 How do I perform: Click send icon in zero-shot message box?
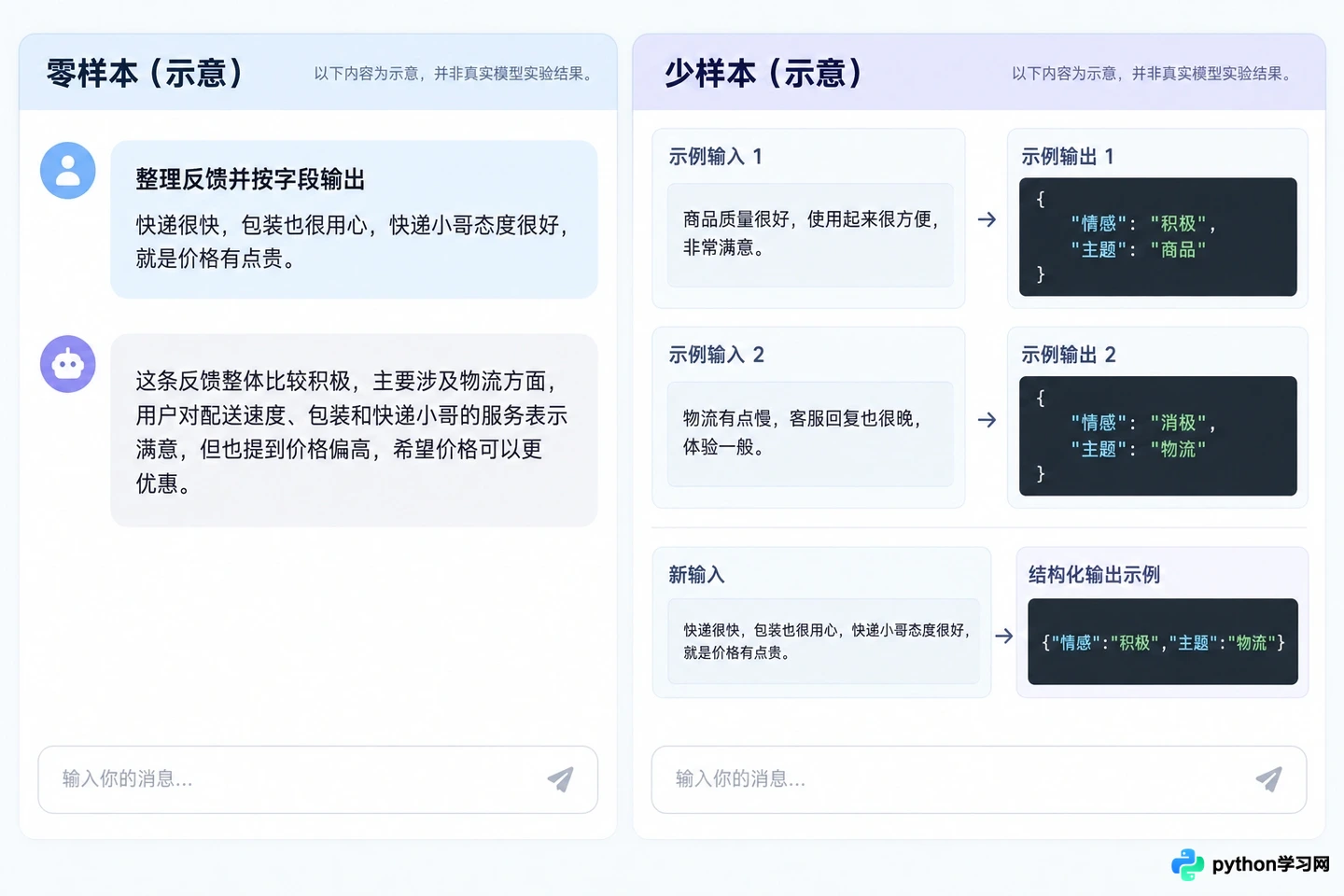[x=560, y=779]
